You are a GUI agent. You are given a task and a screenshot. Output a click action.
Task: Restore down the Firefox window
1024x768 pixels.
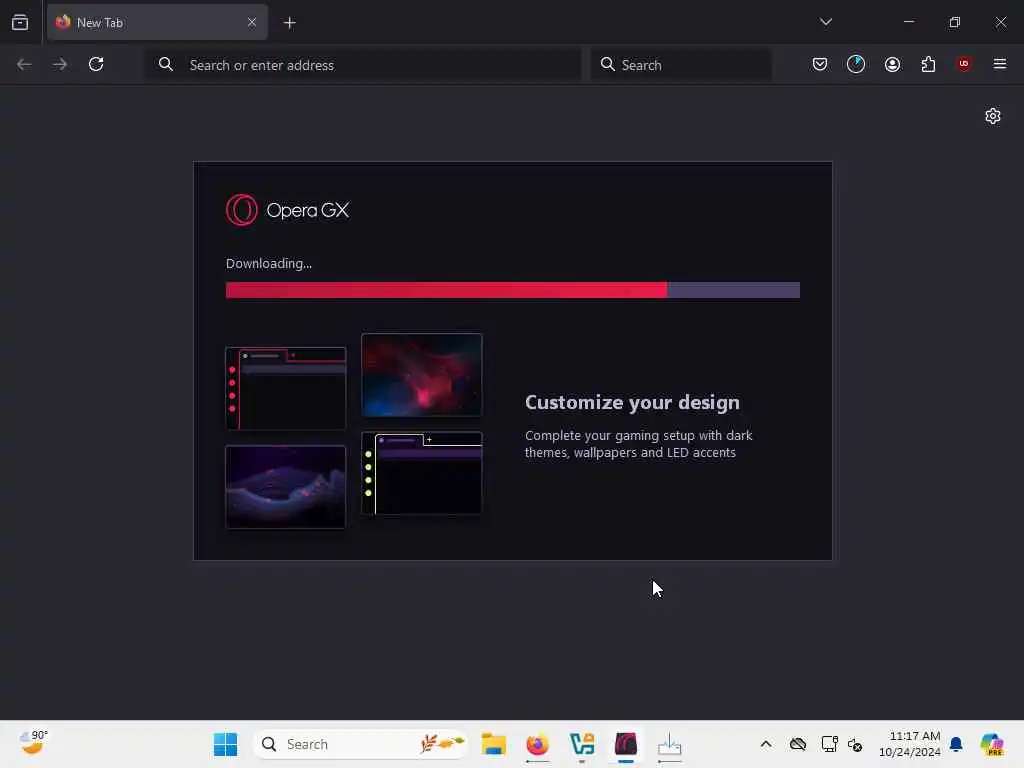955,22
